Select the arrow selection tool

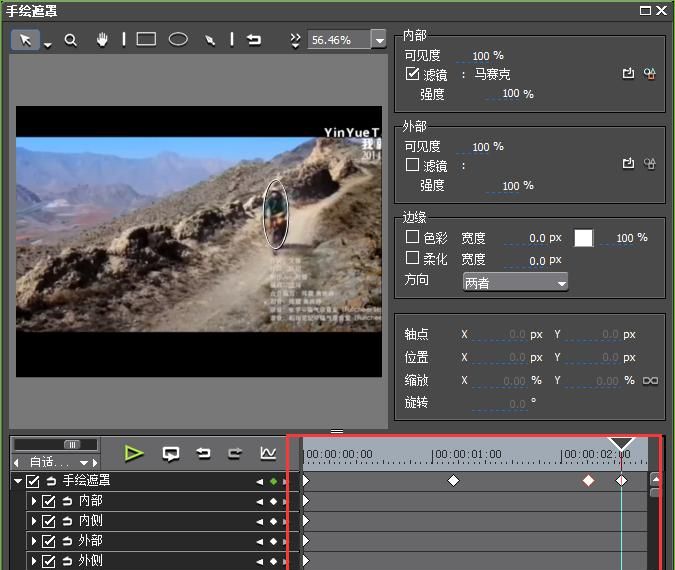26,40
